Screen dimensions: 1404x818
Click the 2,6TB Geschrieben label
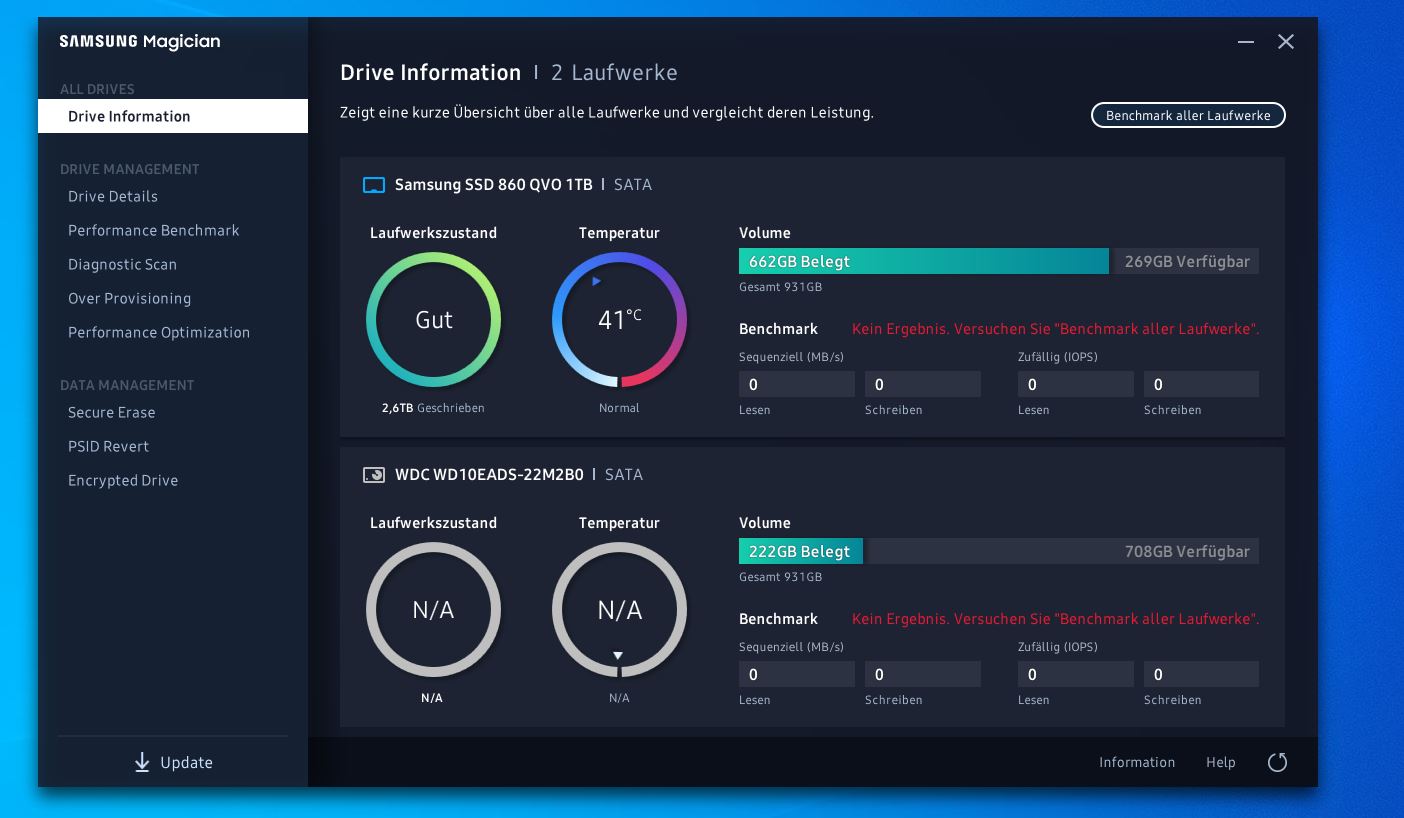tap(433, 408)
